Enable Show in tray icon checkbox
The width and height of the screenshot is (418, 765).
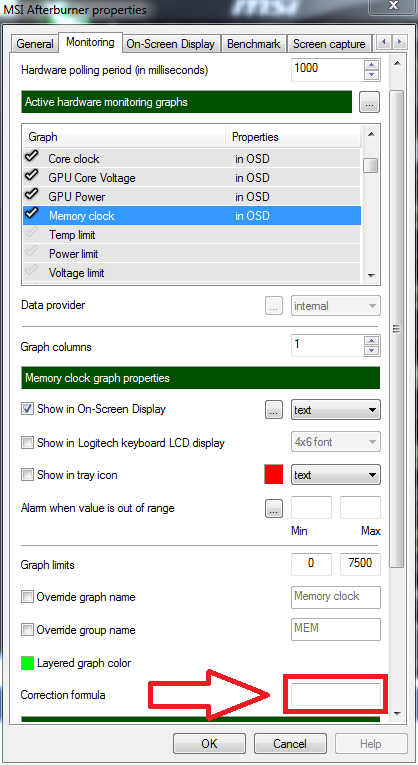tap(27, 475)
